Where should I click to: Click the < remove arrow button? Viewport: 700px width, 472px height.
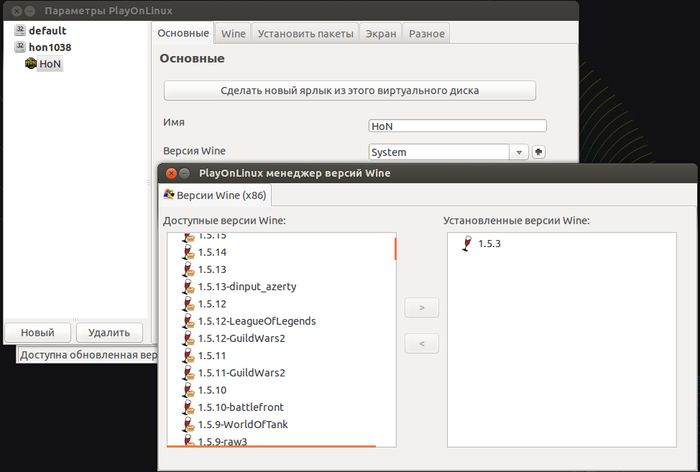click(x=421, y=344)
